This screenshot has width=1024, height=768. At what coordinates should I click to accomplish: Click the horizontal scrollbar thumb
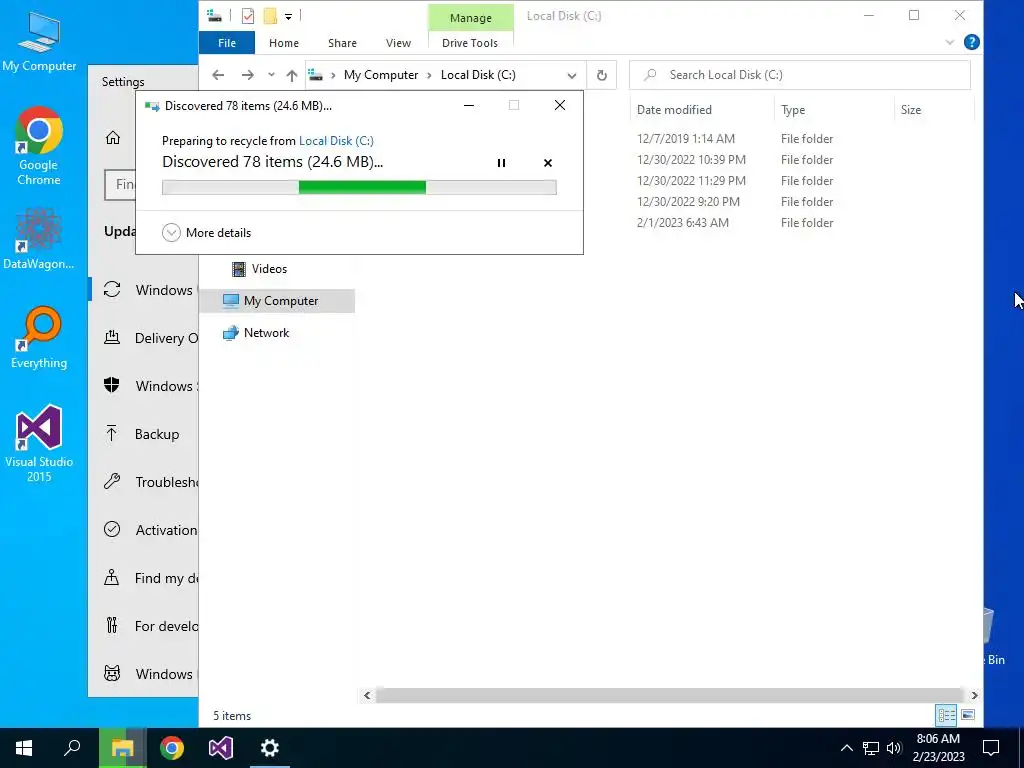coord(669,696)
